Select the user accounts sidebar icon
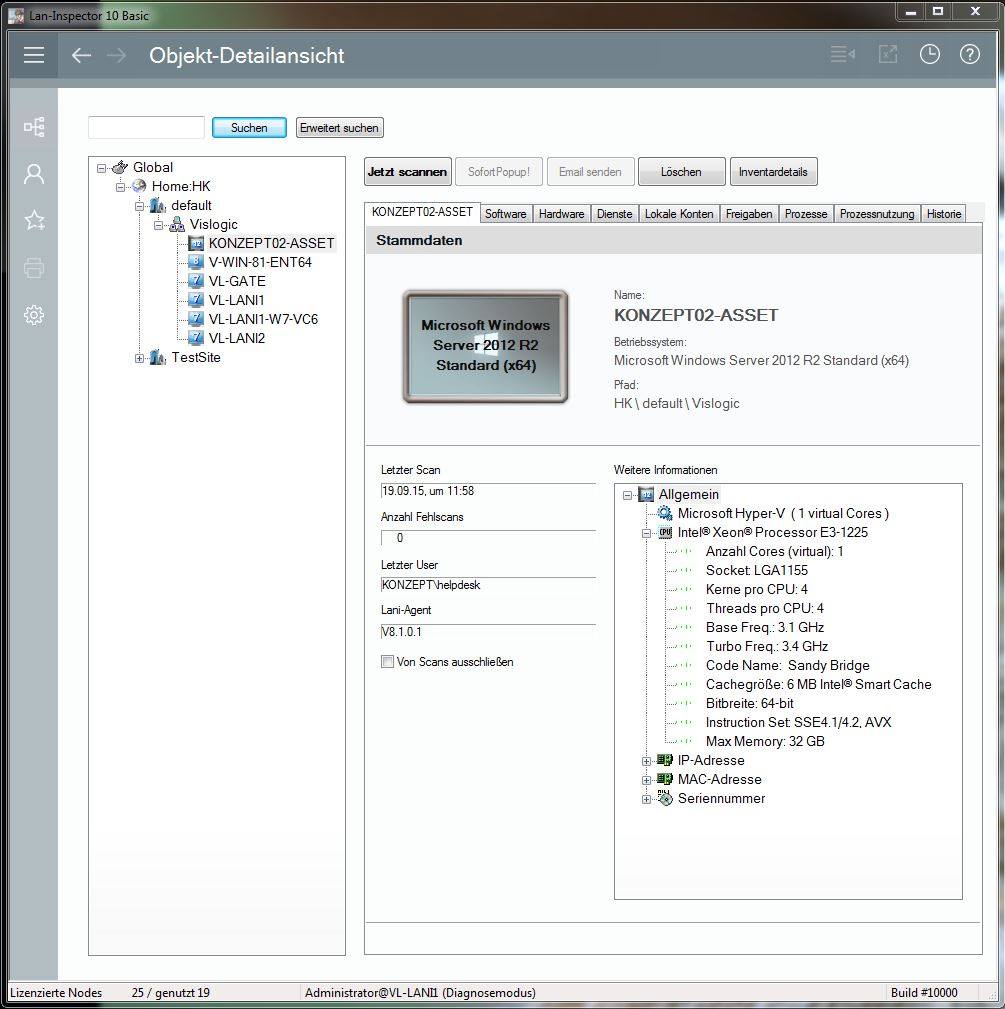Screen dimensions: 1005x1009 pyautogui.click(x=33, y=174)
